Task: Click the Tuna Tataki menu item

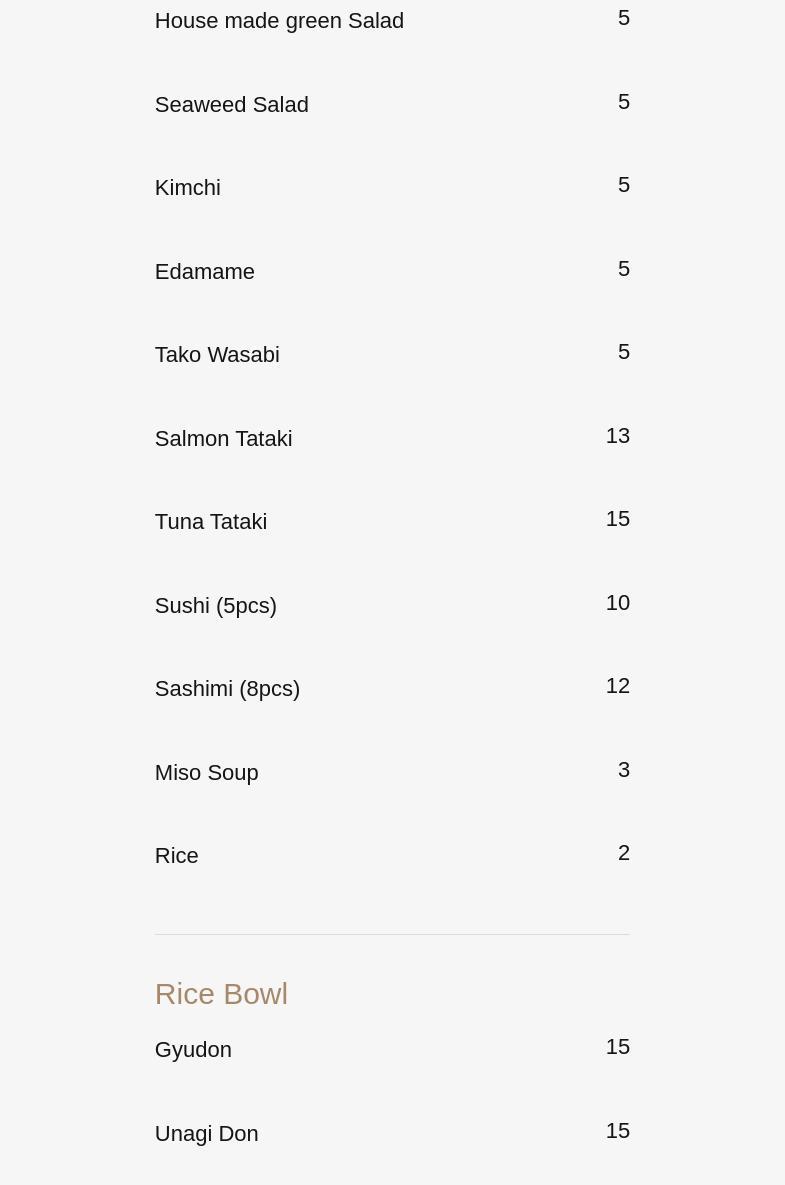Action: point(210,522)
